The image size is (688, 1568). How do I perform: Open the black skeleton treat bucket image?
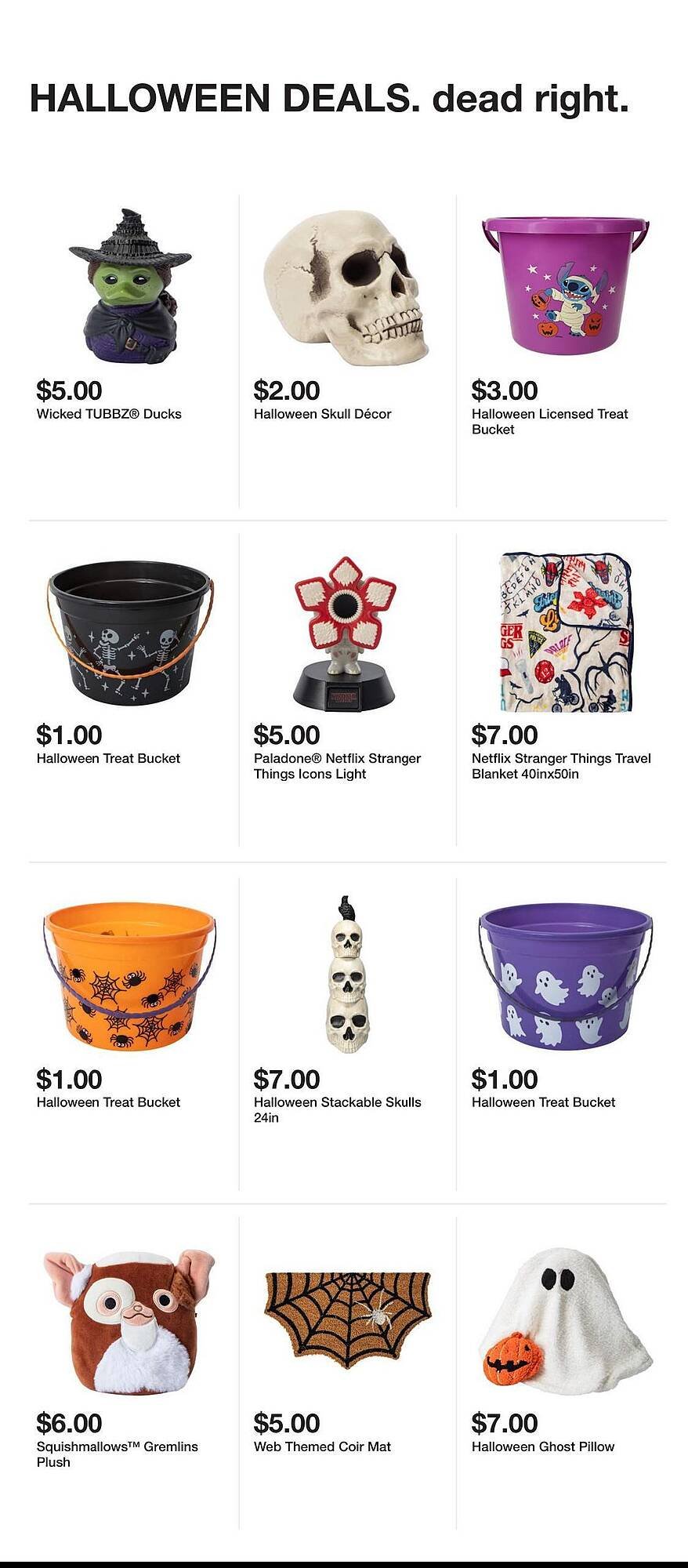130,633
